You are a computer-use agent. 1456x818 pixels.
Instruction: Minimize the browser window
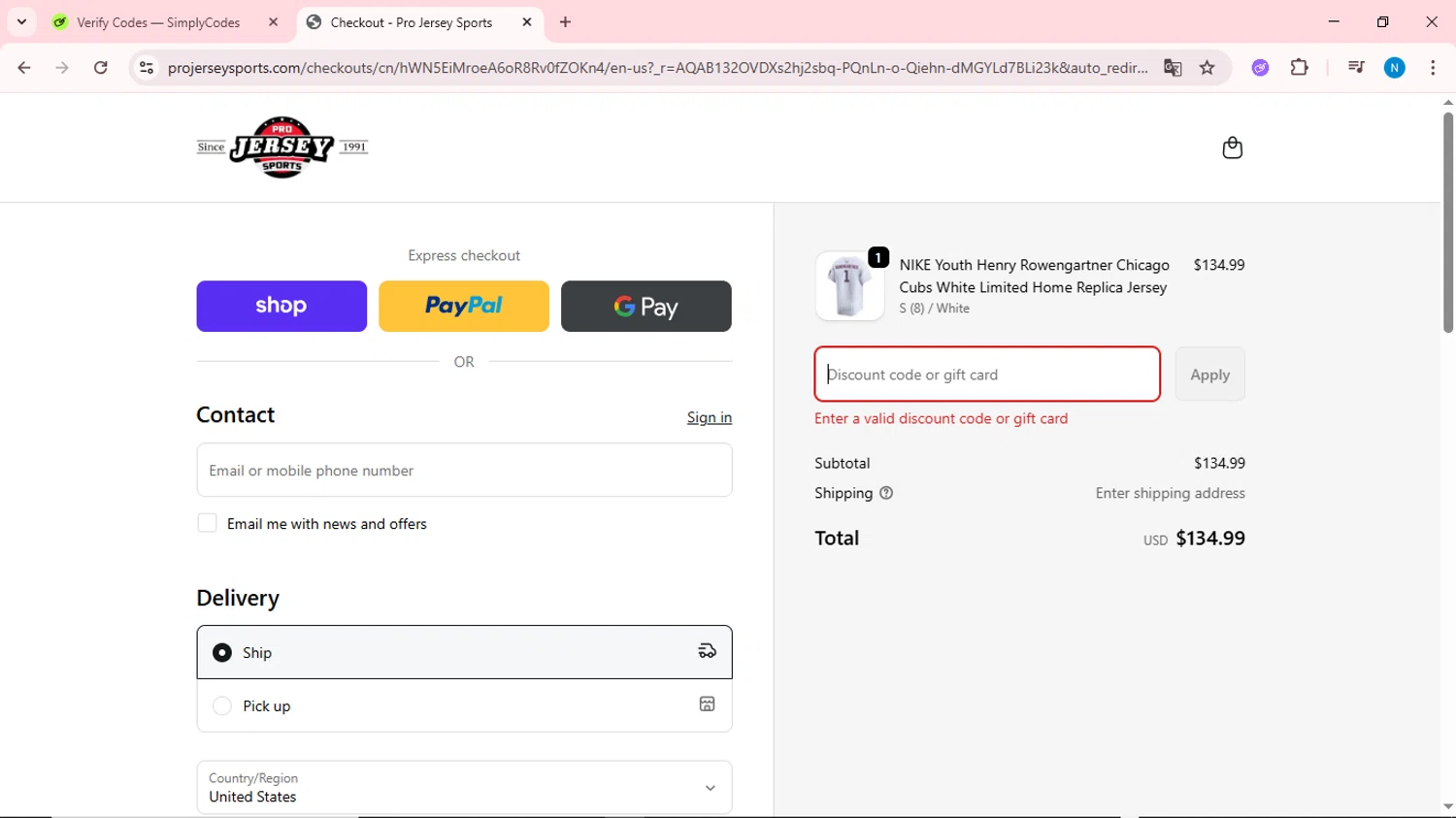[1334, 21]
